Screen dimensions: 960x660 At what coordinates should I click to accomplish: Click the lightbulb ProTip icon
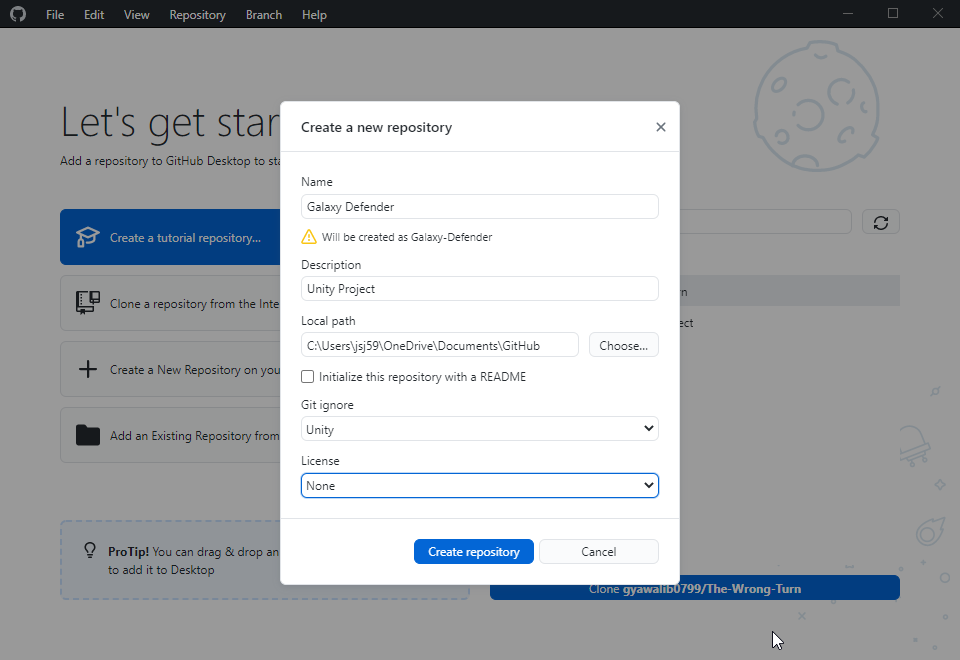(x=88, y=551)
